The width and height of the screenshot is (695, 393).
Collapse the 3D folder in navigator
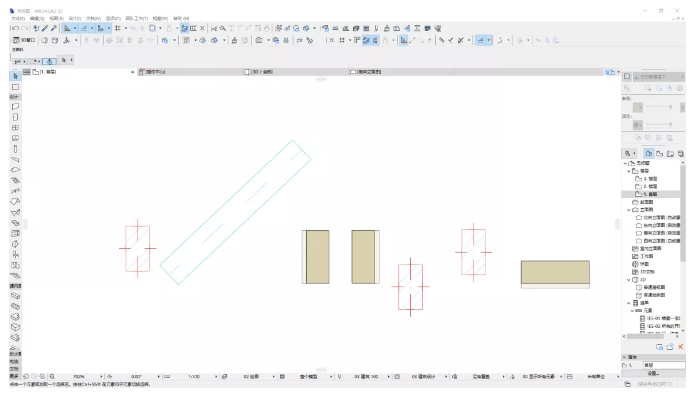[629, 280]
